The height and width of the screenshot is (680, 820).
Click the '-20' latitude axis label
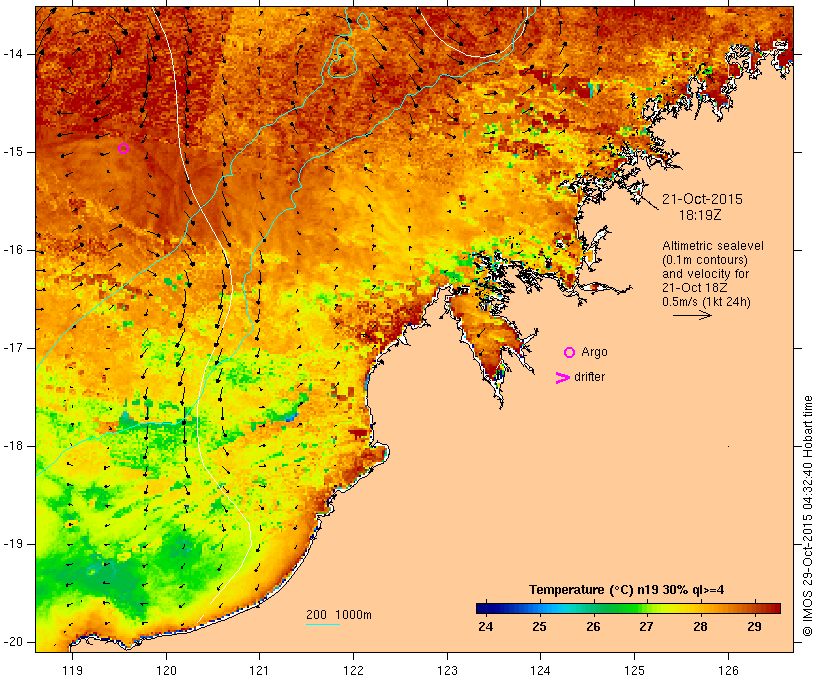point(12,642)
